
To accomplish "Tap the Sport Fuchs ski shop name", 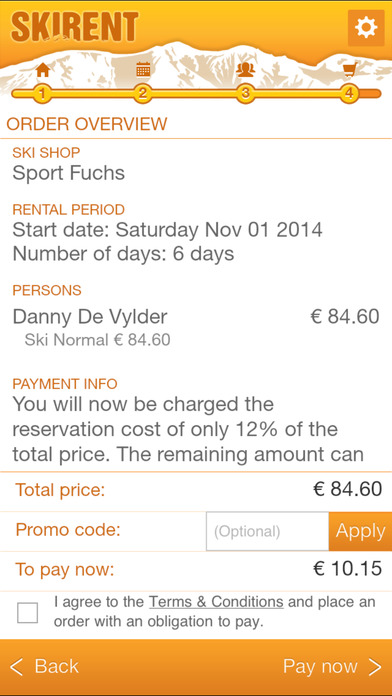I will (69, 173).
